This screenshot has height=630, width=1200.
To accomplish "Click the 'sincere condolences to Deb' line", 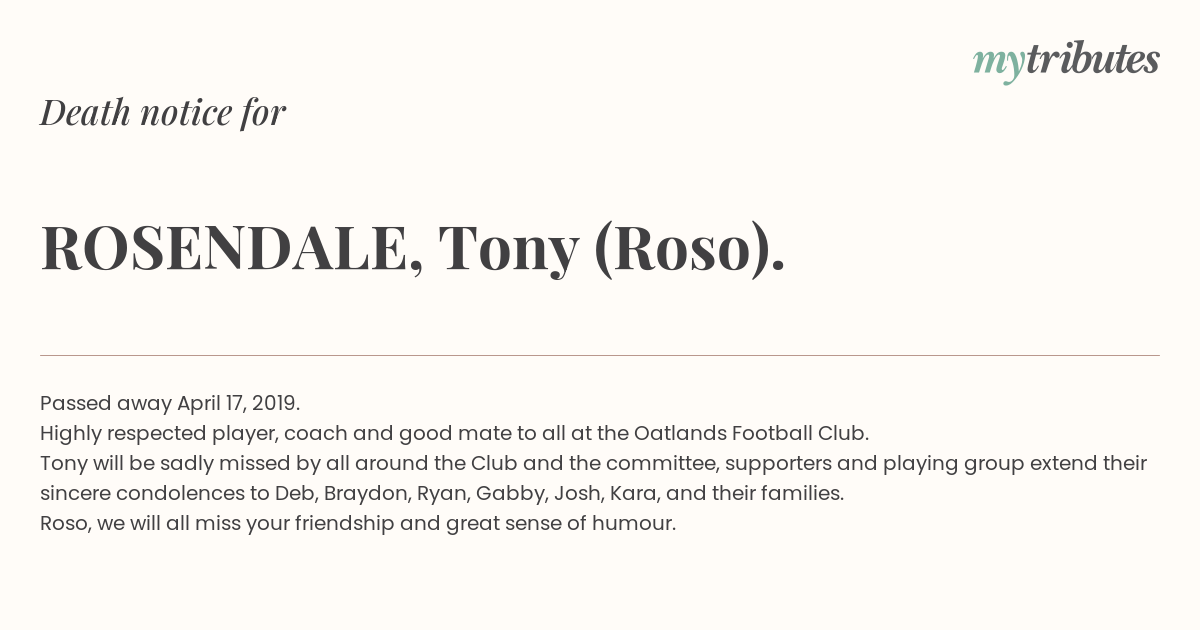I will (442, 493).
